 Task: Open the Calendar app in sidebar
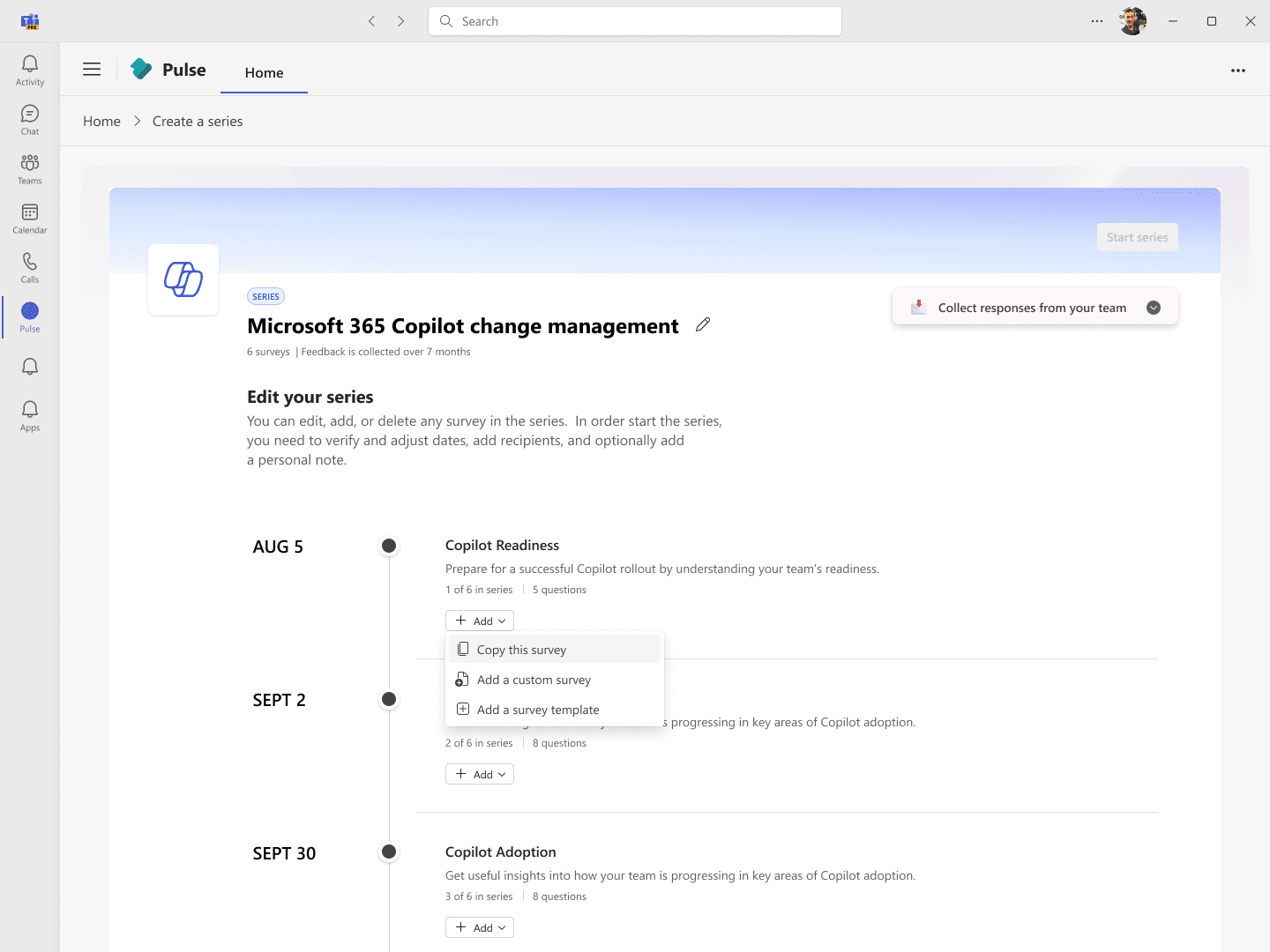[30, 219]
